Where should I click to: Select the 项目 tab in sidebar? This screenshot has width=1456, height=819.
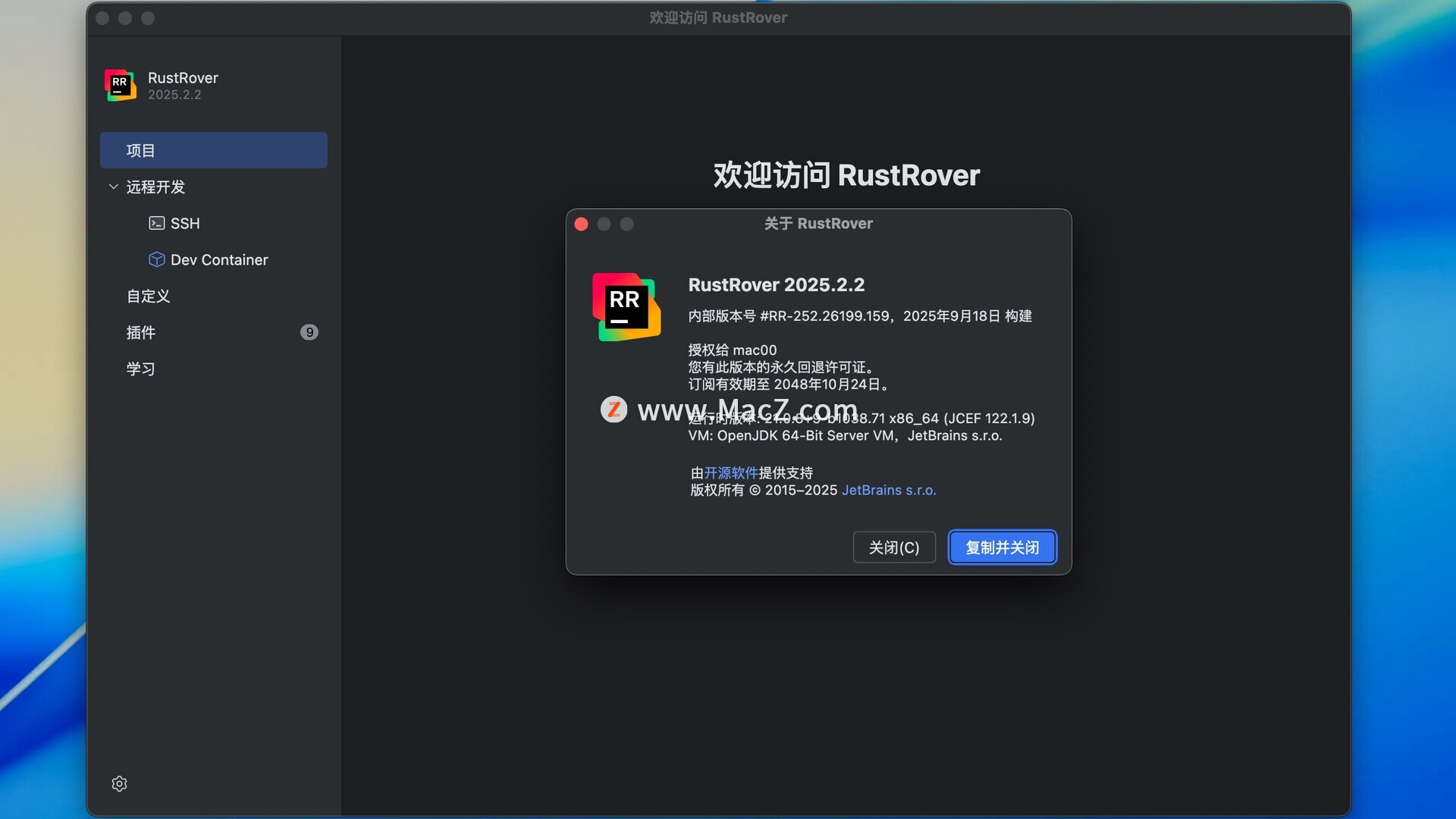pos(213,150)
